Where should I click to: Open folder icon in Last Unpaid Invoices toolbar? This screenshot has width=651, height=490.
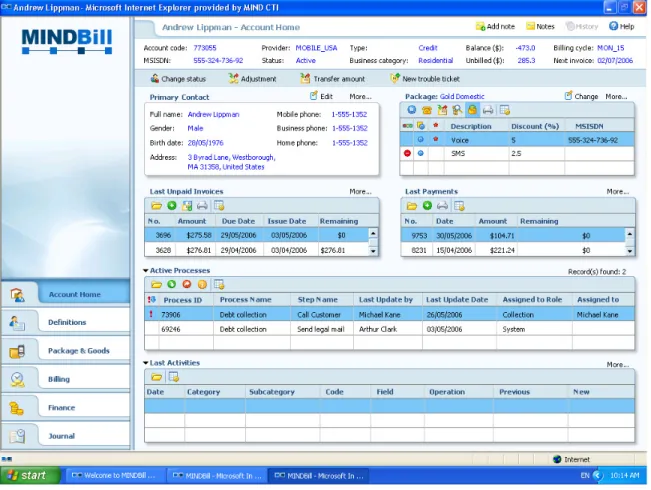click(156, 206)
